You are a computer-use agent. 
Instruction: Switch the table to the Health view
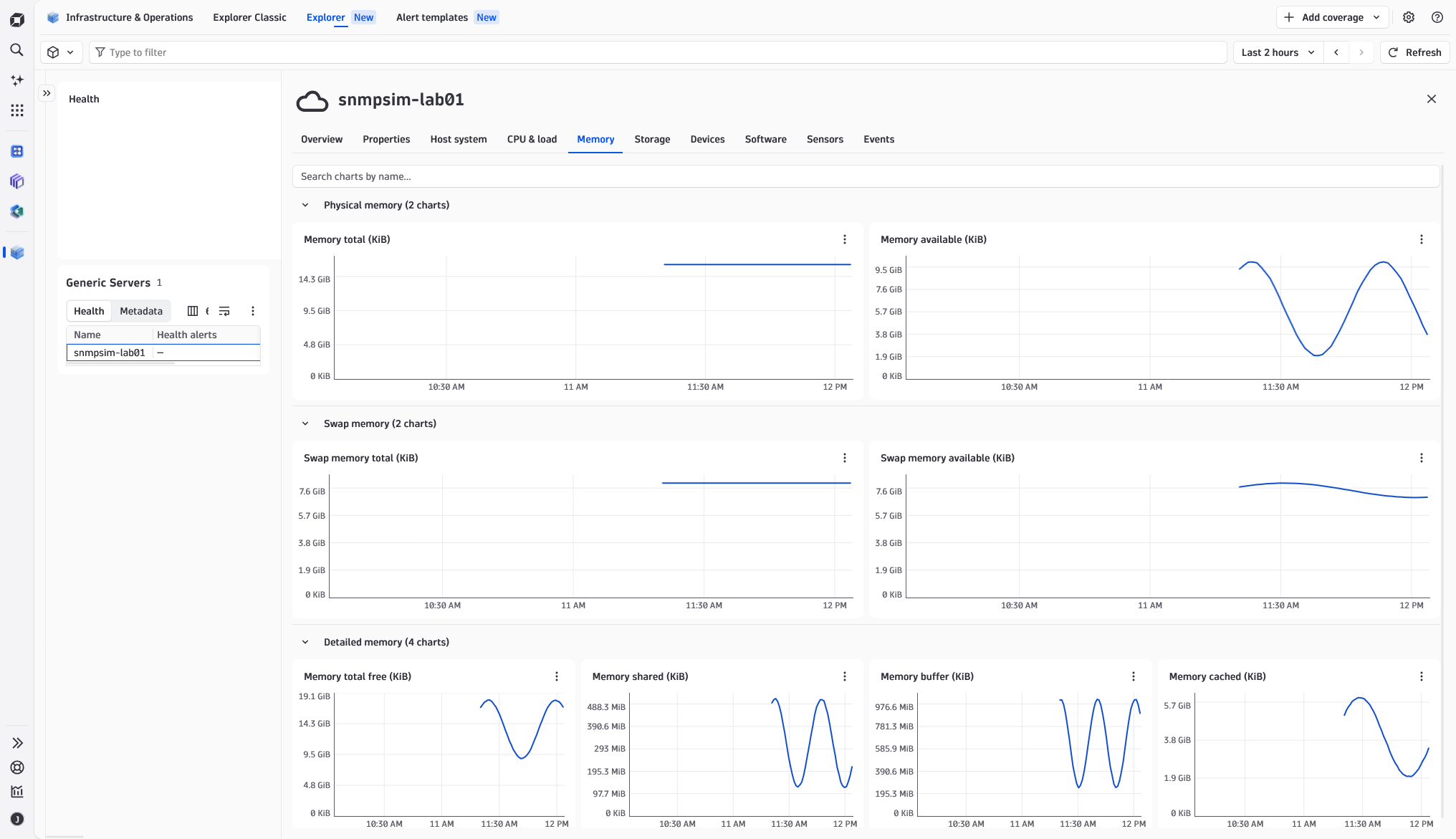coord(89,311)
